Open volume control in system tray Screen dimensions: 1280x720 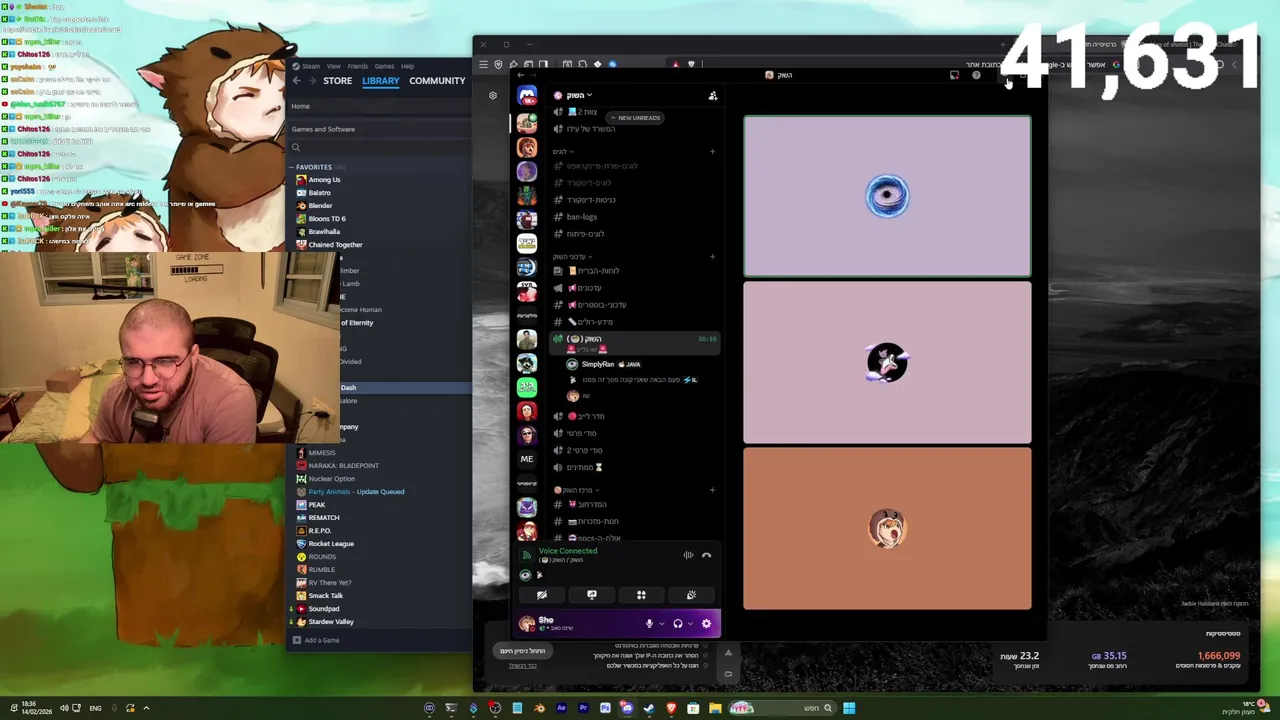(x=64, y=708)
